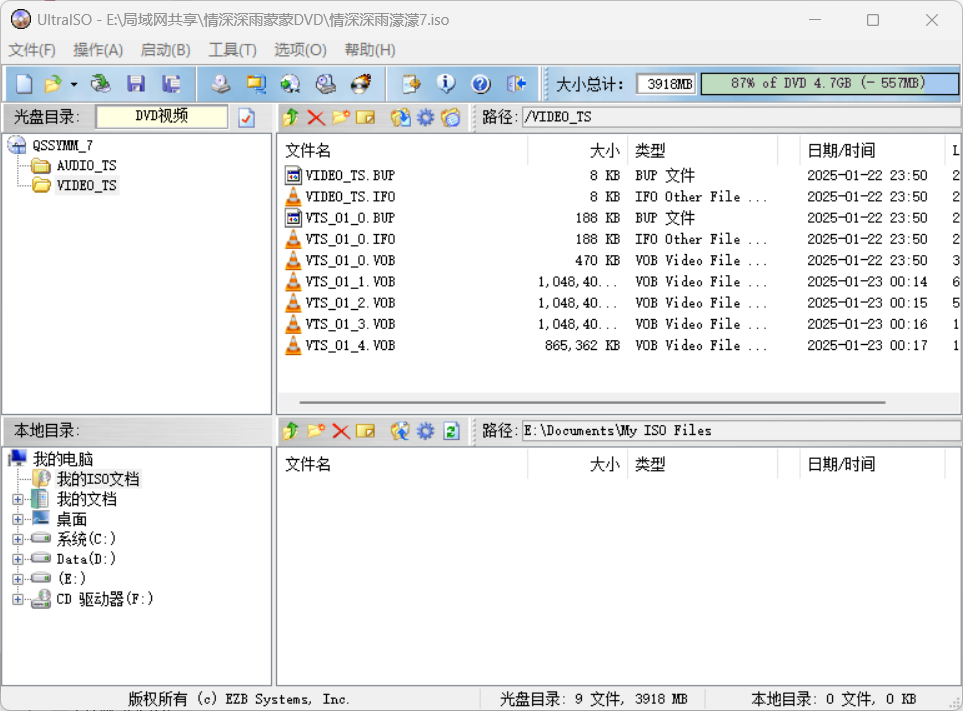Select the VIDEO_TS folder in tree

pos(87,185)
